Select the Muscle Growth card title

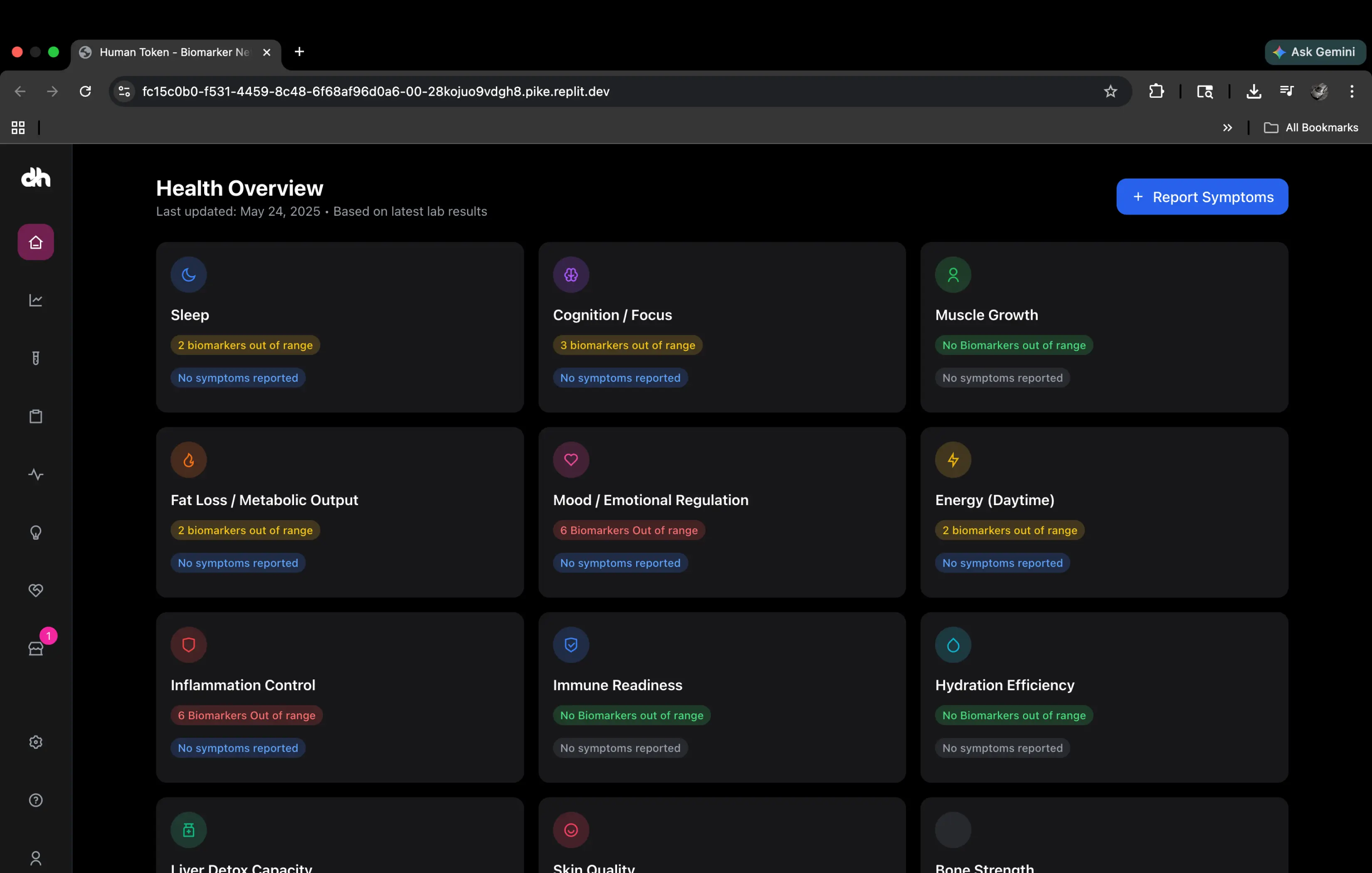[x=986, y=315]
